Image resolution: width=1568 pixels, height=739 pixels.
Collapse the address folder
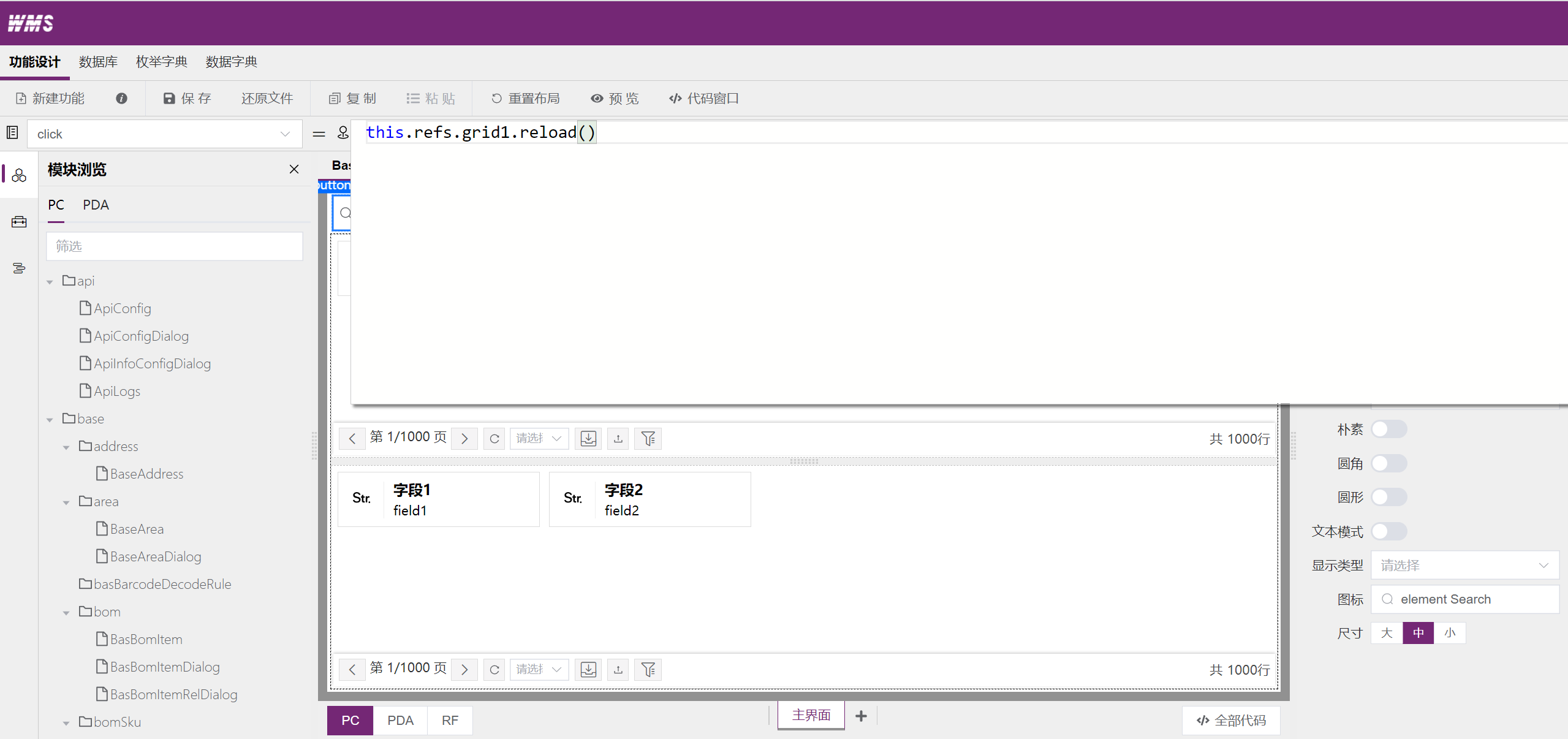66,447
